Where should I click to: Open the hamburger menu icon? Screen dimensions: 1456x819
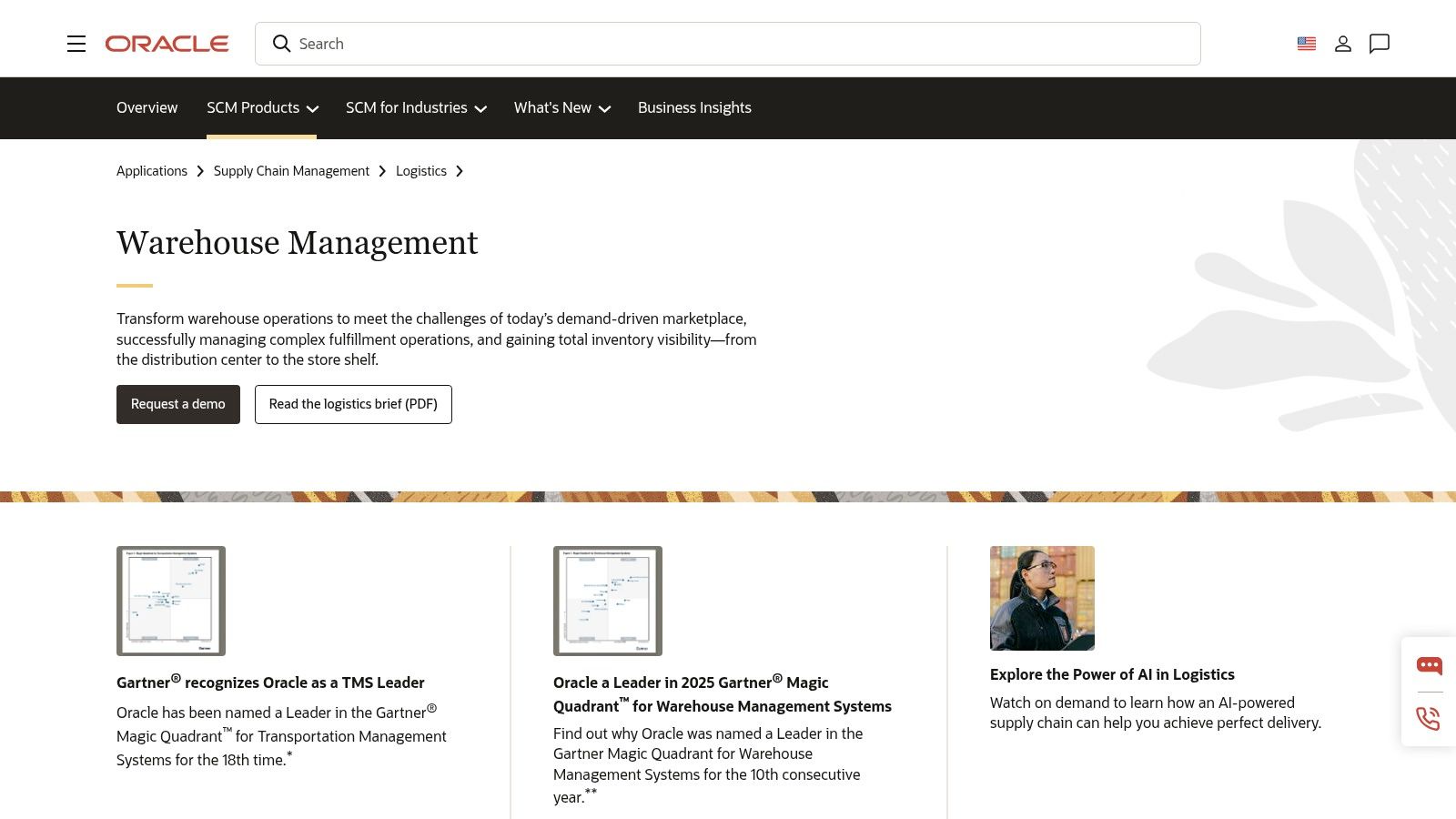pyautogui.click(x=76, y=44)
